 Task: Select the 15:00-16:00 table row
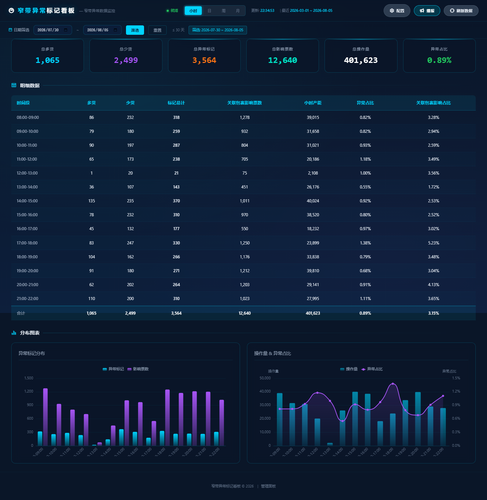243,215
